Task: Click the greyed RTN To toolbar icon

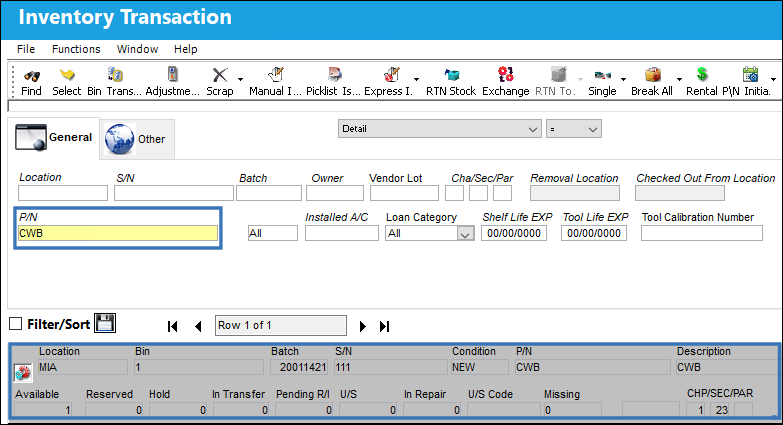Action: [x=558, y=75]
